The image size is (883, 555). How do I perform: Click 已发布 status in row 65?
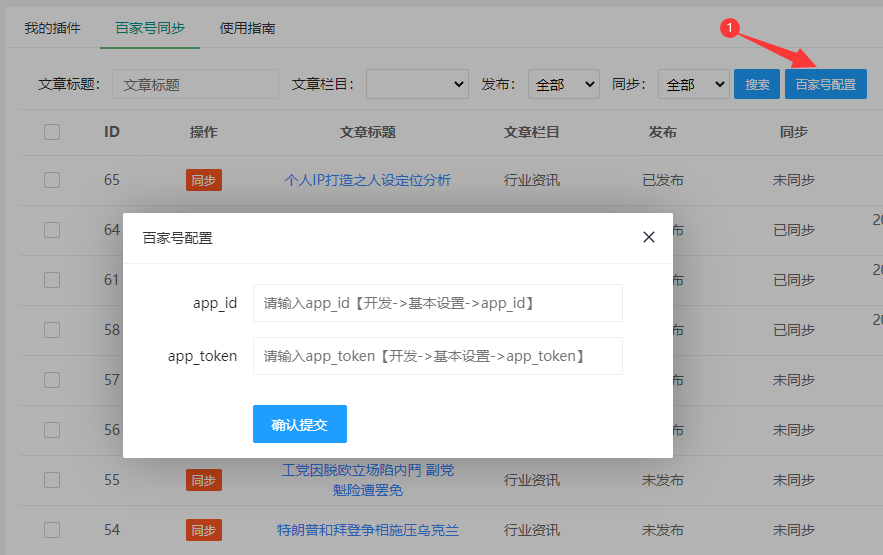pyautogui.click(x=663, y=180)
